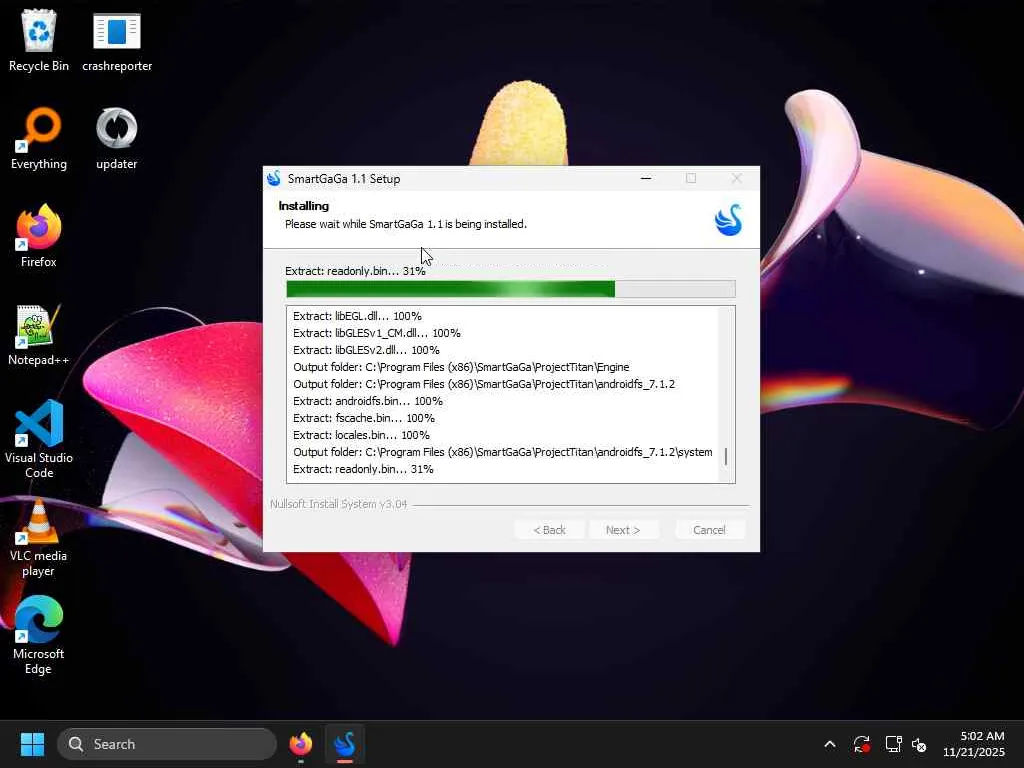The width and height of the screenshot is (1024, 768).
Task: Click the sync status tray icon
Action: pyautogui.click(x=861, y=744)
